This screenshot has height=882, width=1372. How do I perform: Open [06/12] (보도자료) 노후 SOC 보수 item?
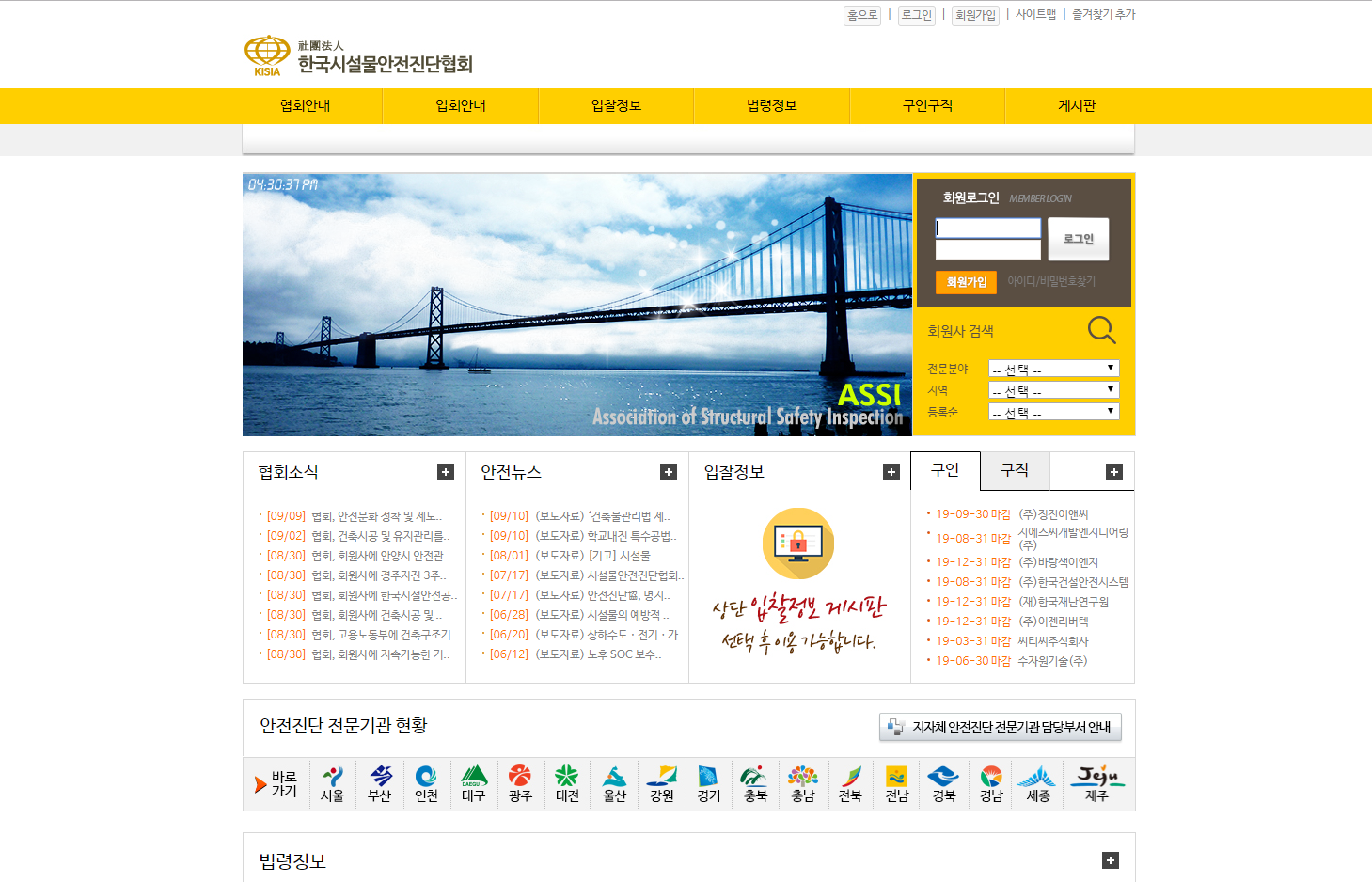click(x=576, y=654)
